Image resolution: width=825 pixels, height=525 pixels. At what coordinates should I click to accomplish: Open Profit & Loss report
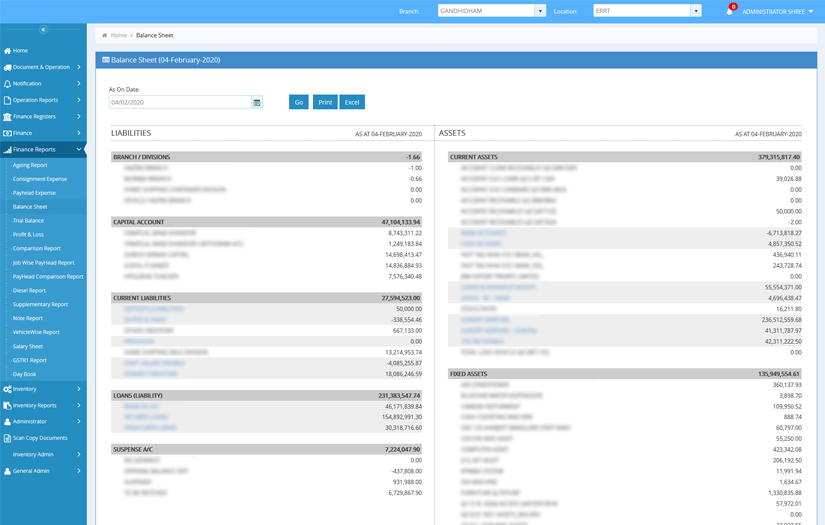pos(28,235)
